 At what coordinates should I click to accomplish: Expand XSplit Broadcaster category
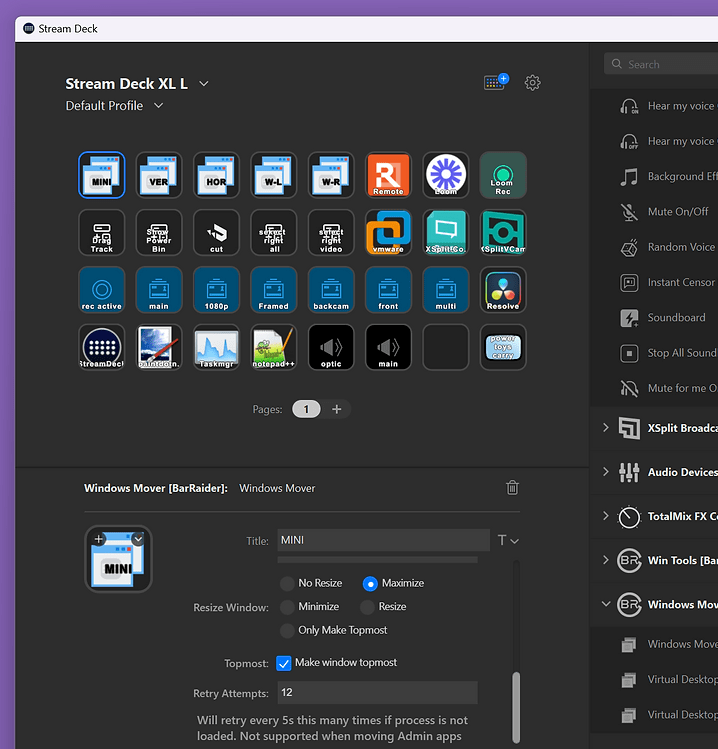tap(606, 428)
